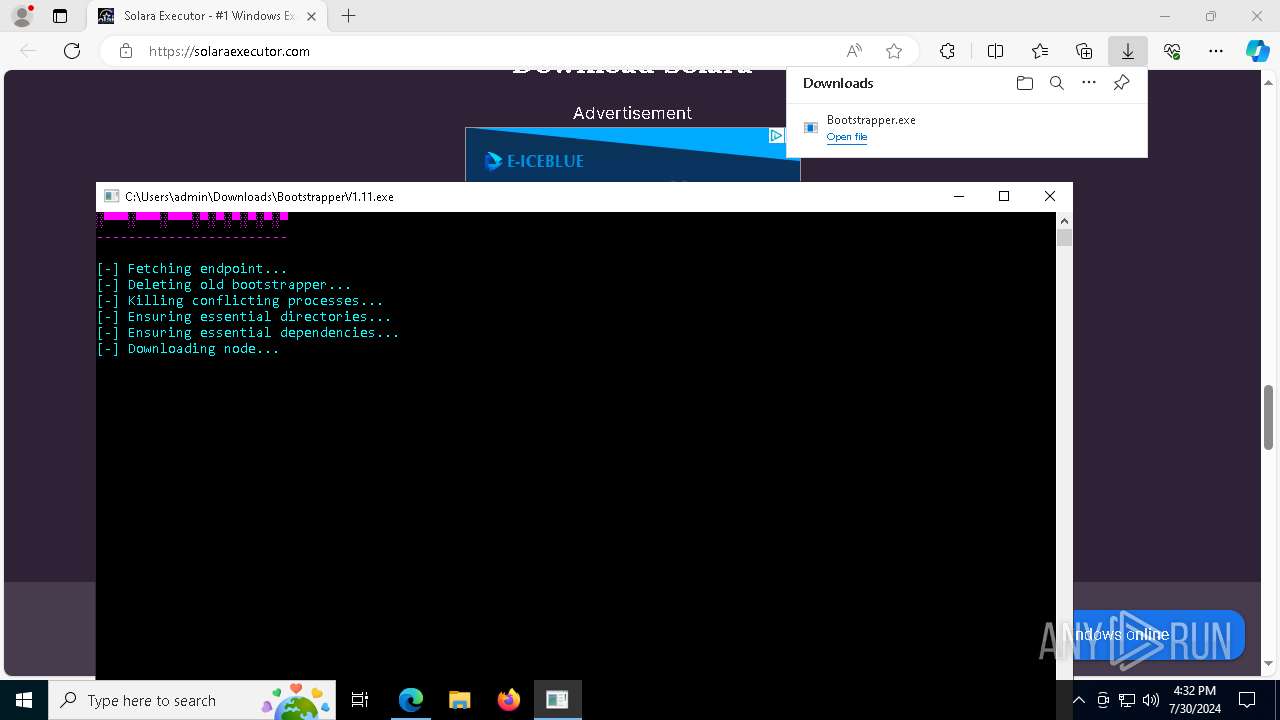1280x720 pixels.
Task: Close the Solara Executor tab
Action: click(312, 16)
